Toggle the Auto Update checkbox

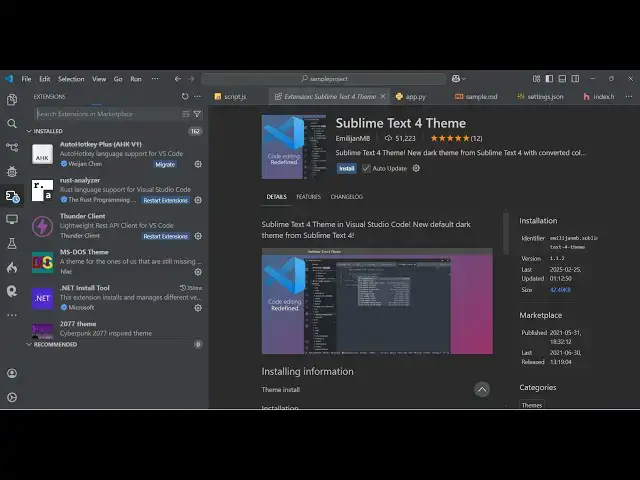366,168
